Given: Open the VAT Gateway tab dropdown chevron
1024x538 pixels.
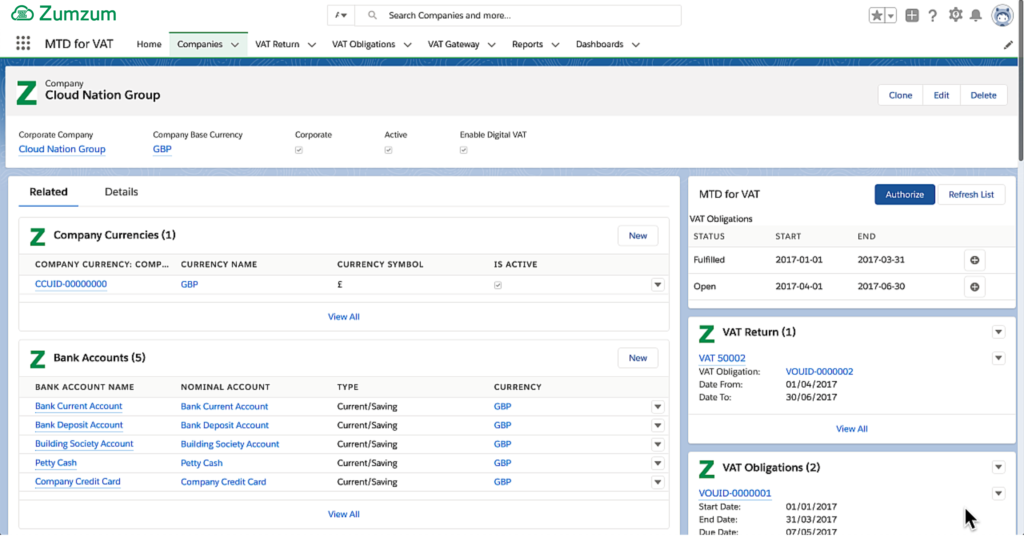Looking at the screenshot, I should click(x=492, y=44).
